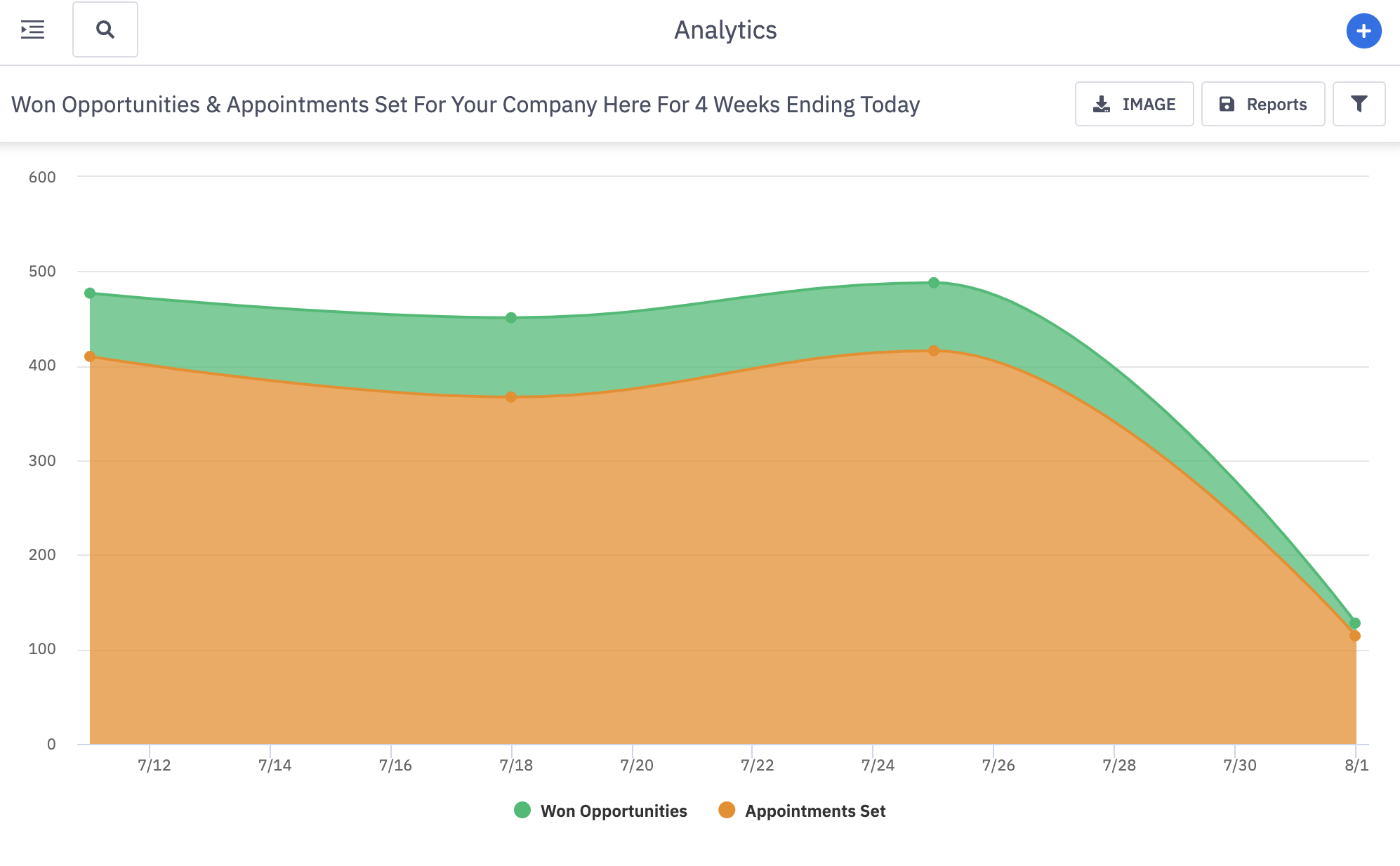The image size is (1400, 866).
Task: Click green peak data point near 7/25
Action: (x=934, y=283)
